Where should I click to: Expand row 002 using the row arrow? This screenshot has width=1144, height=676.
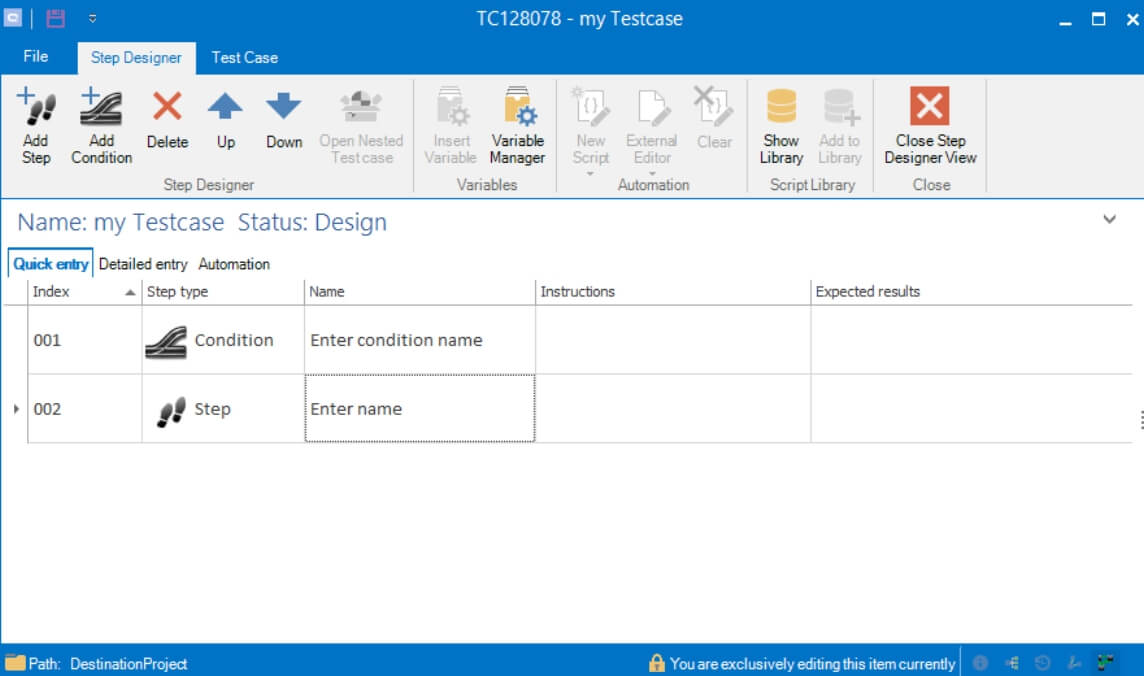[x=17, y=408]
